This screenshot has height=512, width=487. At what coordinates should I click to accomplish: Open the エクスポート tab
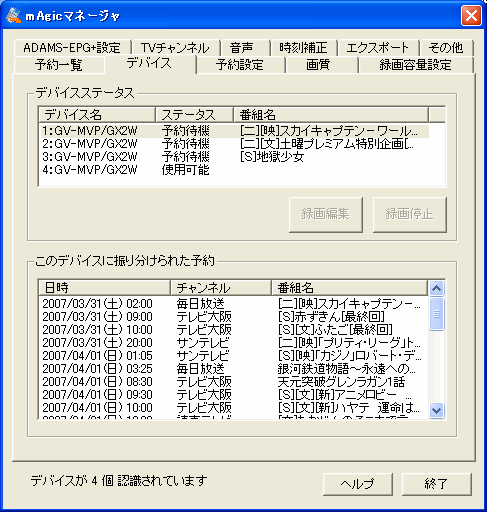tap(378, 48)
